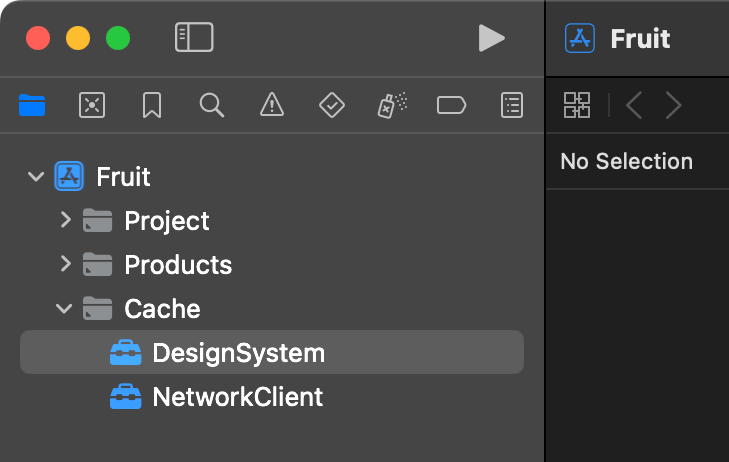Open the Bookmark navigator
This screenshot has width=729, height=462.
(152, 105)
